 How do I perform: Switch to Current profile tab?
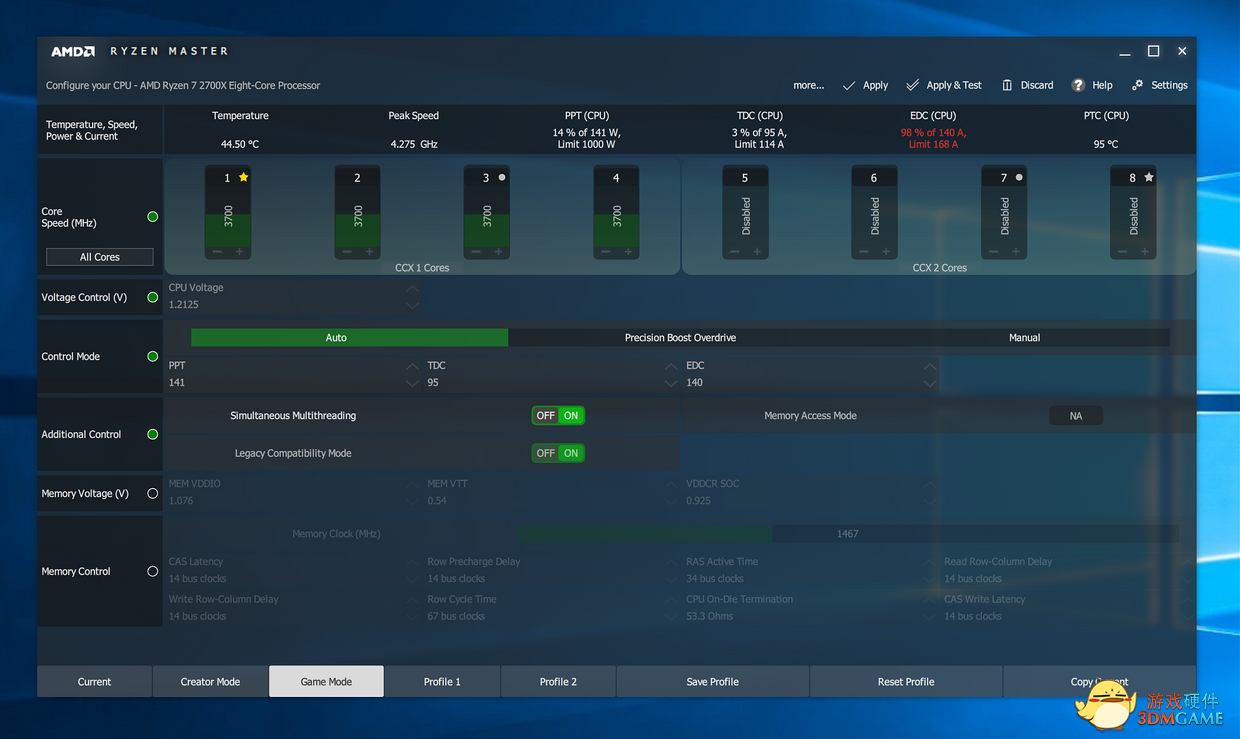tap(95, 681)
